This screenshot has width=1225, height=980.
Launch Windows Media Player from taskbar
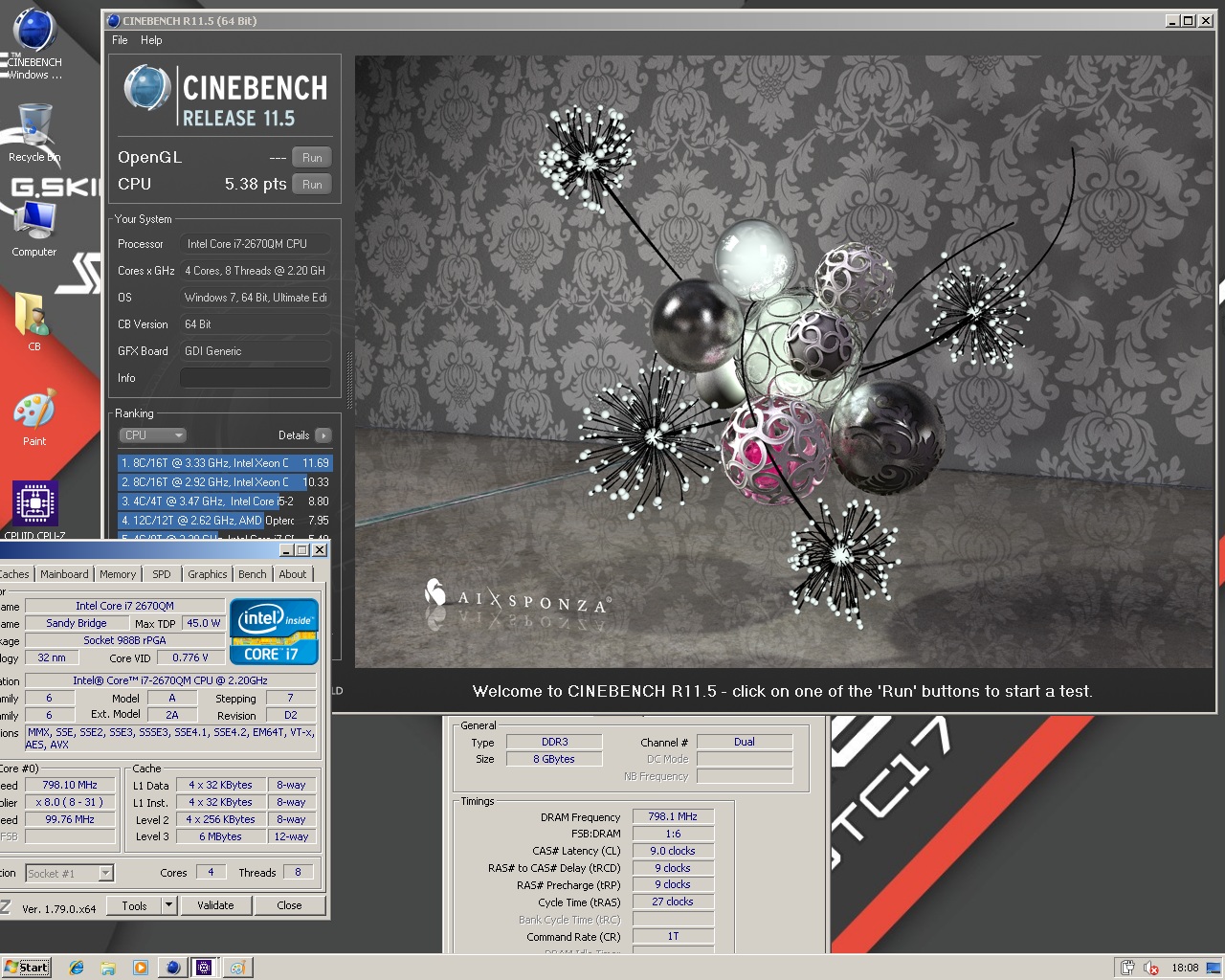click(140, 968)
